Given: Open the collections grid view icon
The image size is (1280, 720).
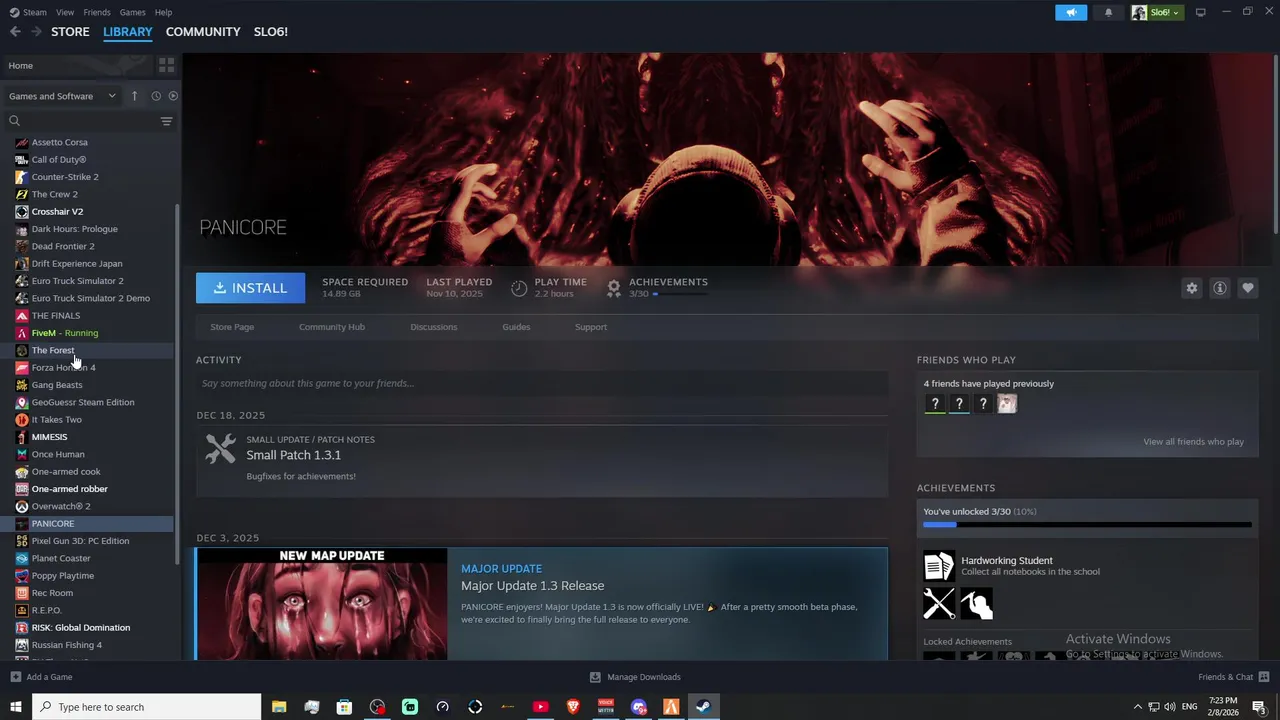Looking at the screenshot, I should click(x=166, y=65).
